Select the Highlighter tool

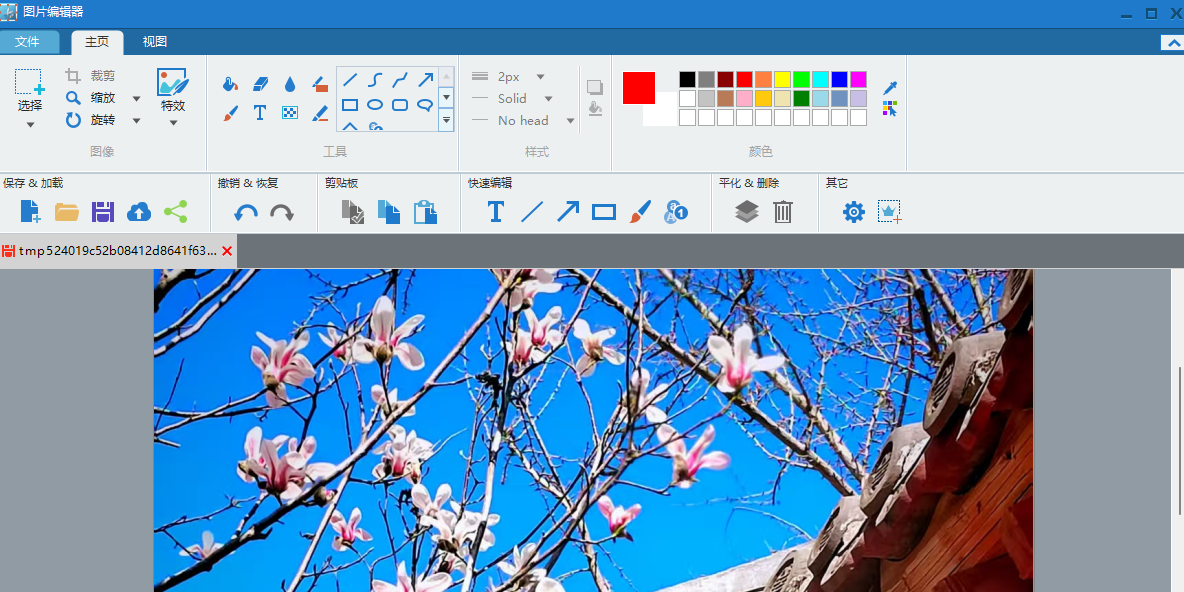point(319,84)
